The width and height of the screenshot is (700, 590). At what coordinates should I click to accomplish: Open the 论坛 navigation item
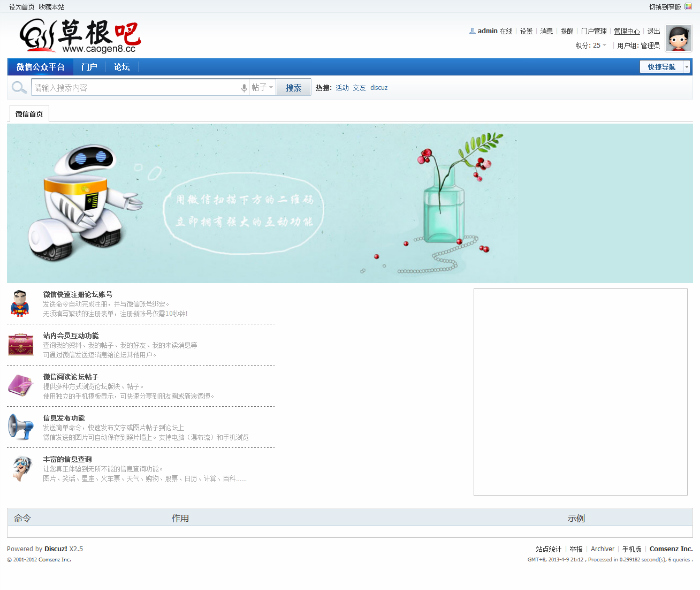point(121,67)
